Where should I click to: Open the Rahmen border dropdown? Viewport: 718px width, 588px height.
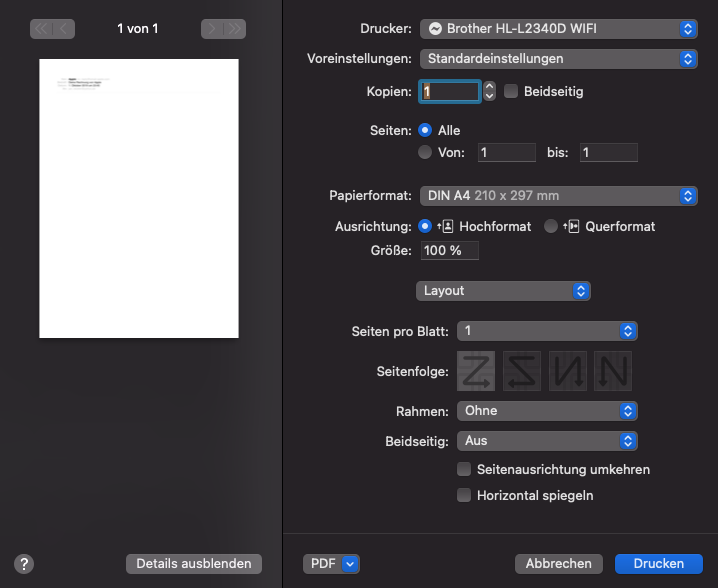pos(547,411)
